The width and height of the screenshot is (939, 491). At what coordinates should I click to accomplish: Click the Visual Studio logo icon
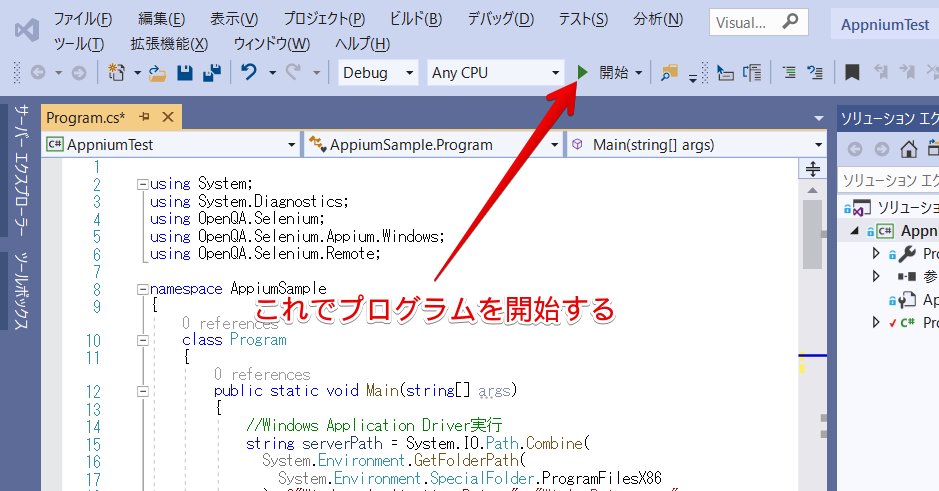tap(27, 30)
